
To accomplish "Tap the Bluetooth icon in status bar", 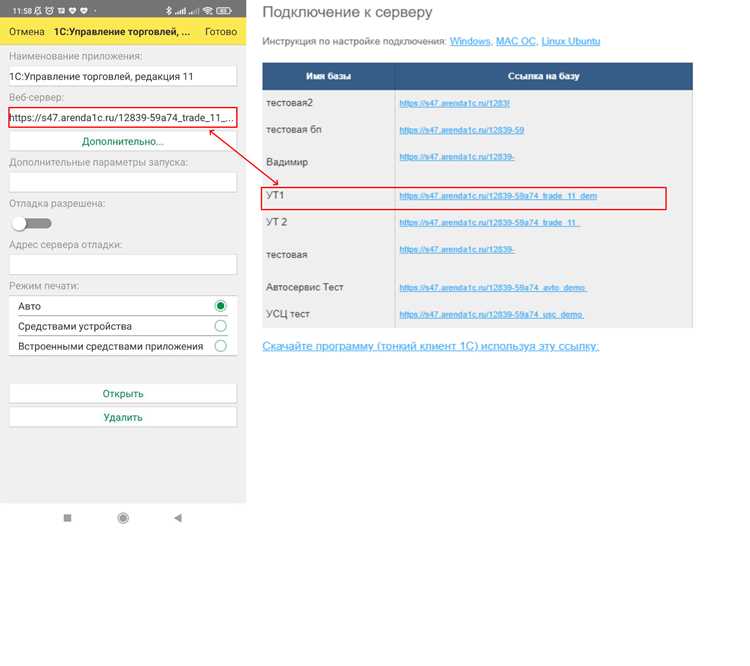I will 168,10.
